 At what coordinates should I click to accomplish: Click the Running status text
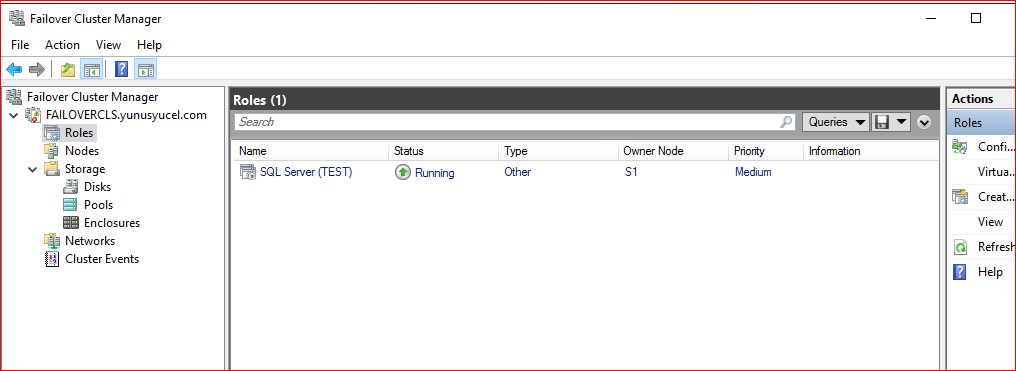coord(434,173)
